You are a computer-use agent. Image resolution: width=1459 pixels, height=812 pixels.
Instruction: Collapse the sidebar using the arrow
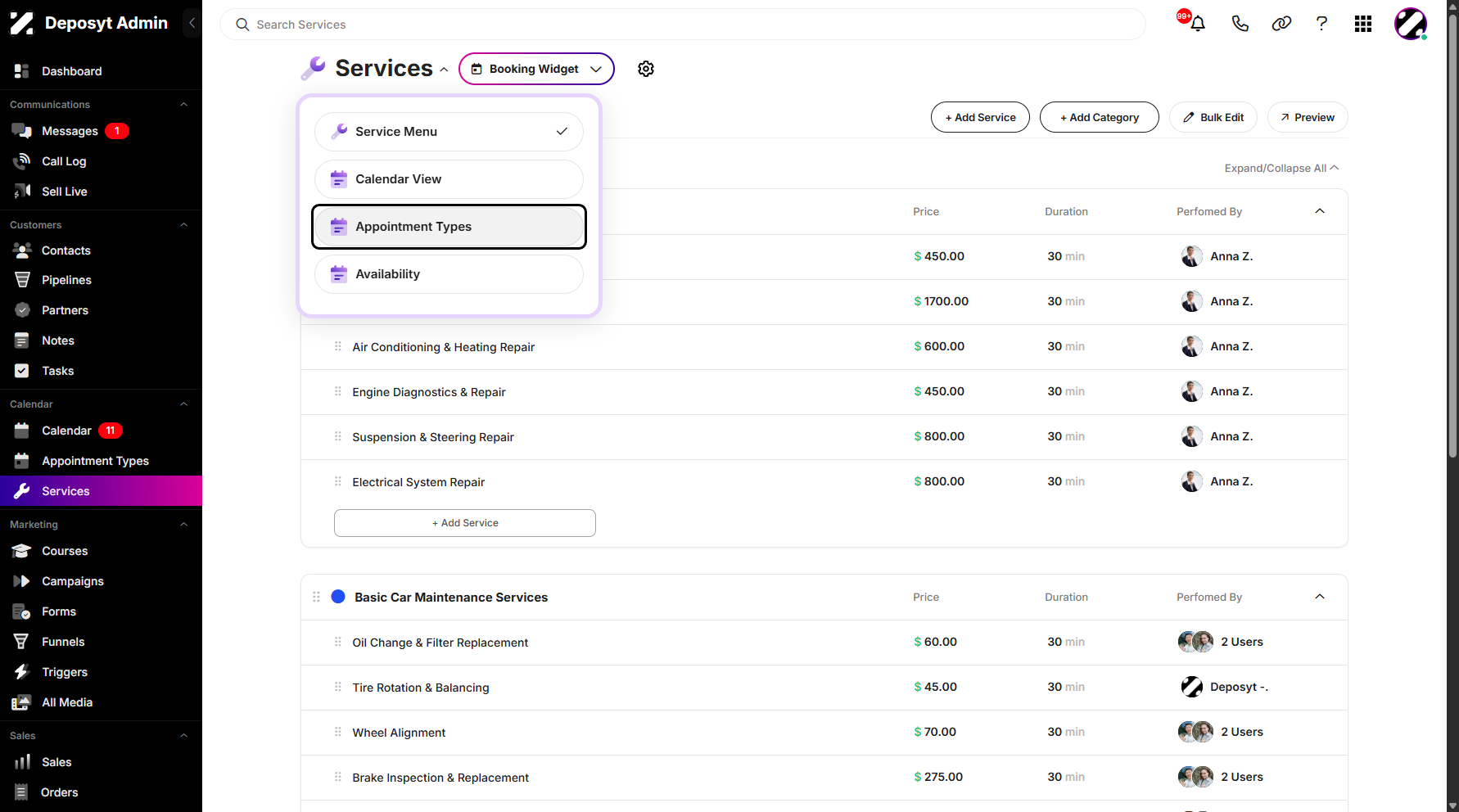click(x=192, y=23)
